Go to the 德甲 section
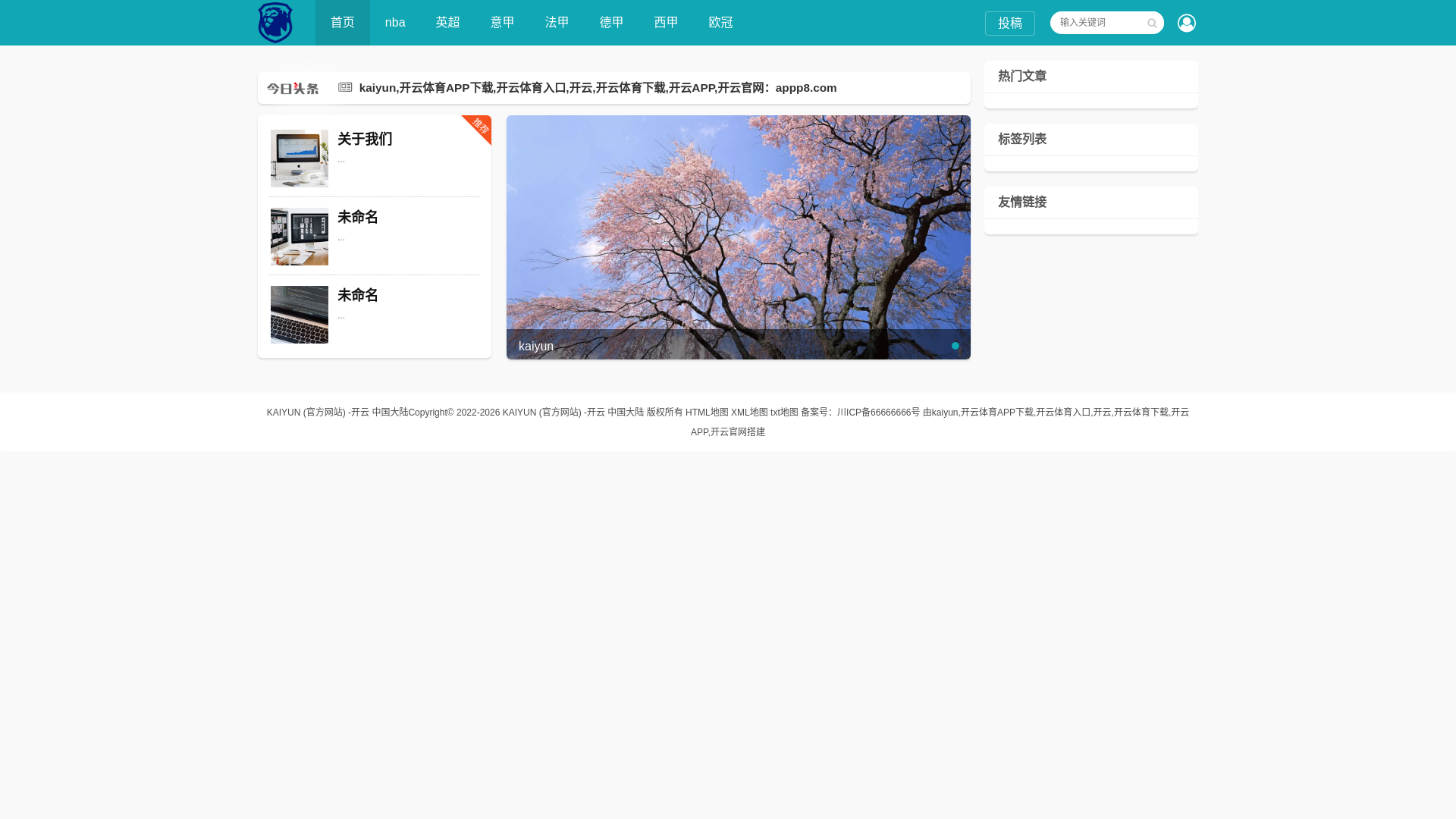 point(612,23)
